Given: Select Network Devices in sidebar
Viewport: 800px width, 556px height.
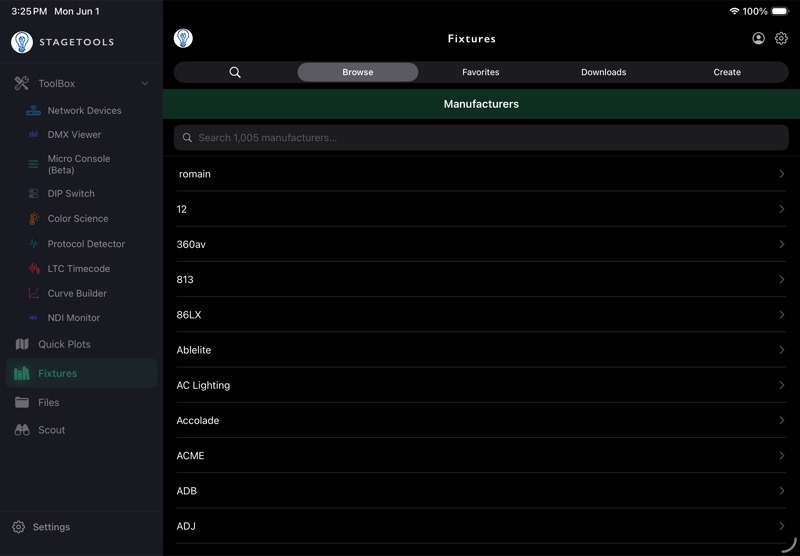Looking at the screenshot, I should click(85, 110).
